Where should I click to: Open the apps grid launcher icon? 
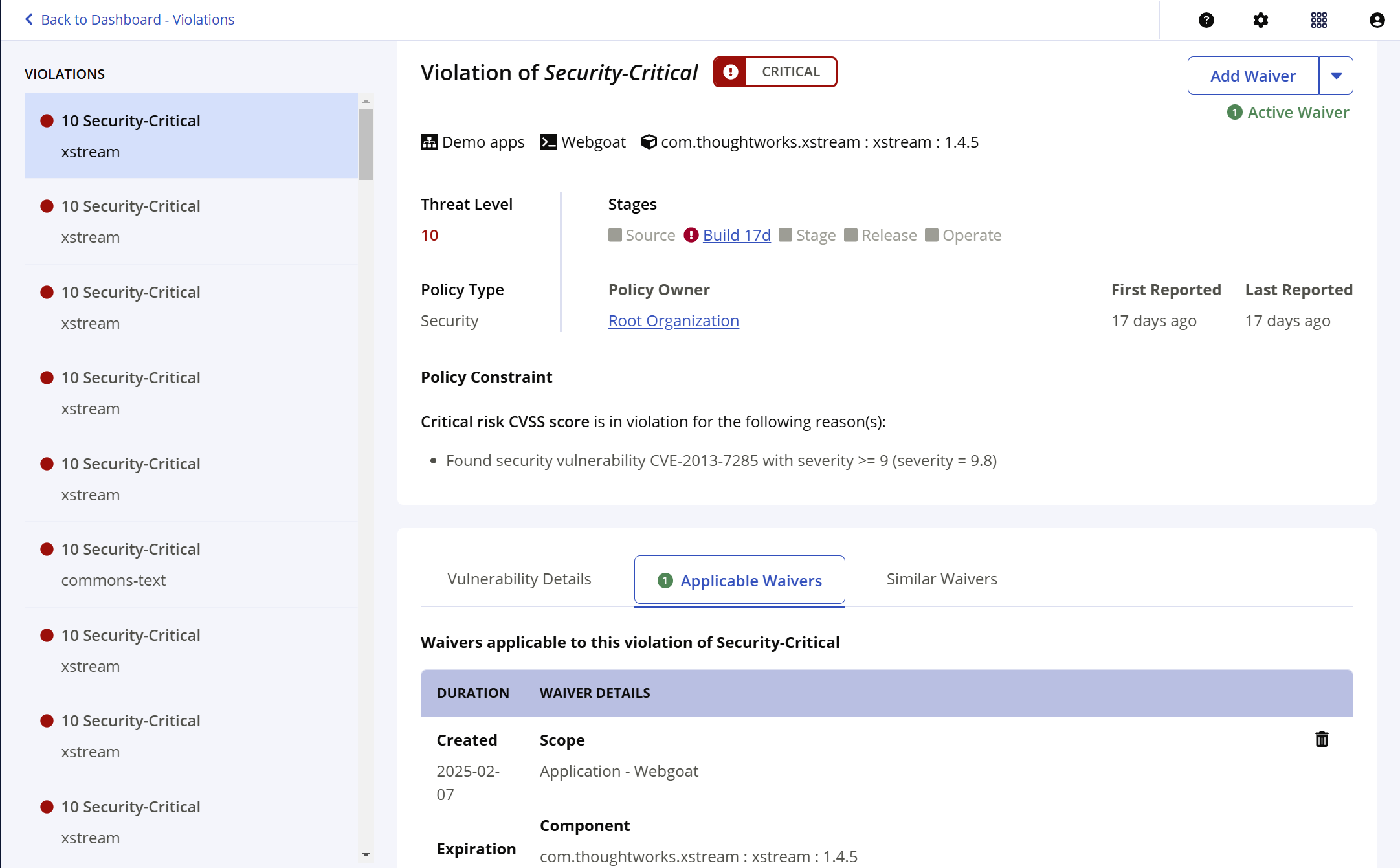point(1318,20)
